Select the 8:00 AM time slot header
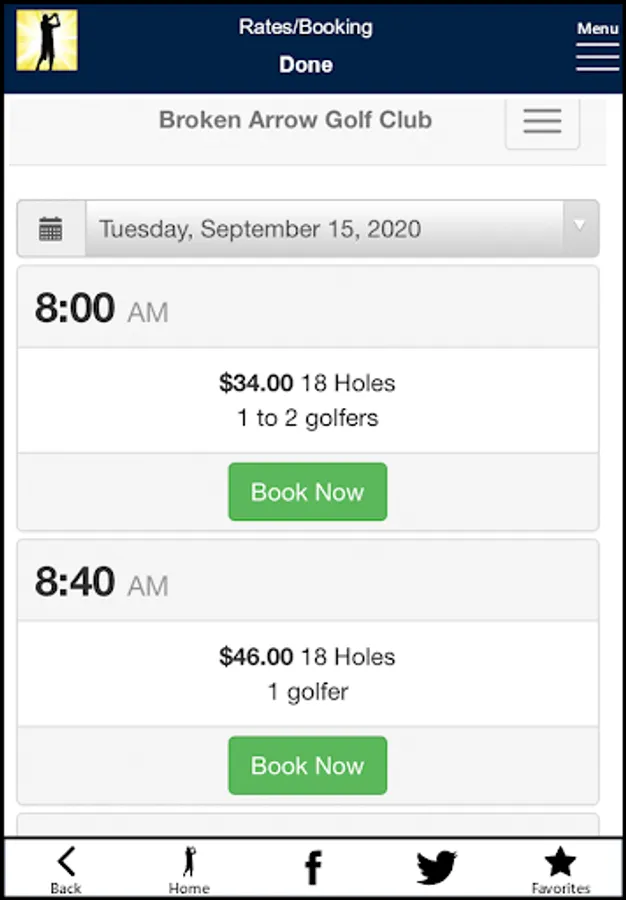The width and height of the screenshot is (626, 900). [x=101, y=308]
